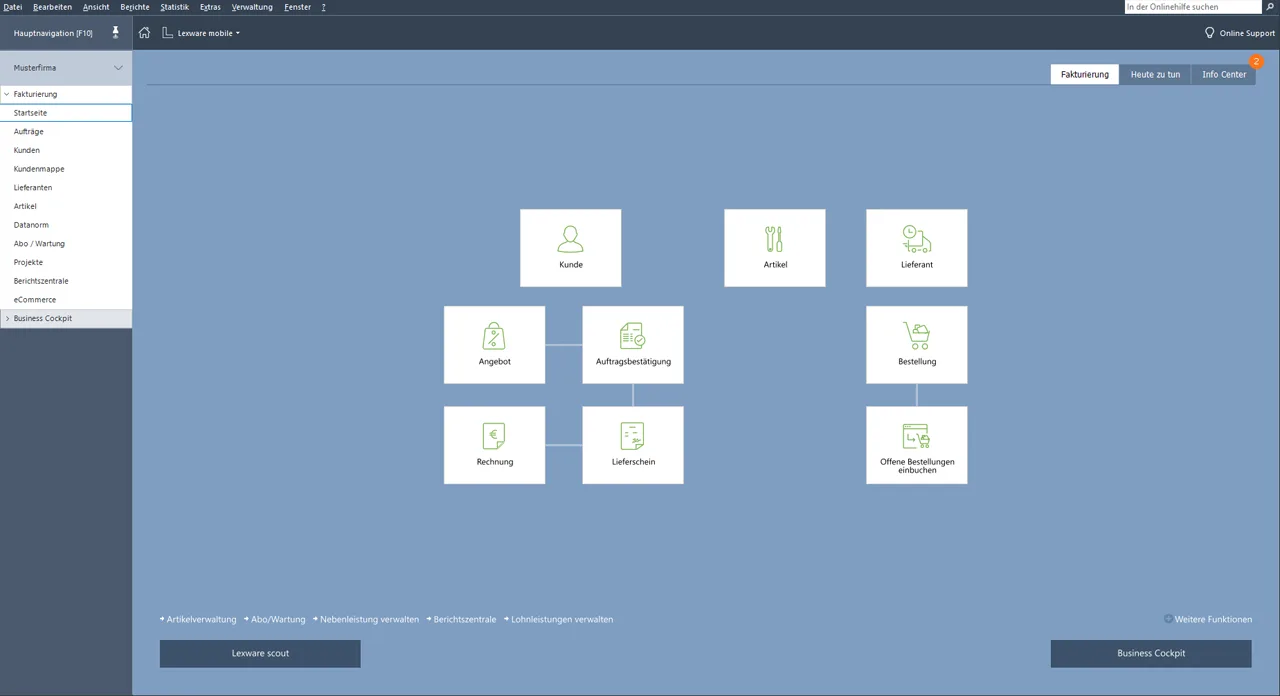Open the Angebot tile with the bag icon
Image resolution: width=1280 pixels, height=696 pixels.
(x=495, y=345)
